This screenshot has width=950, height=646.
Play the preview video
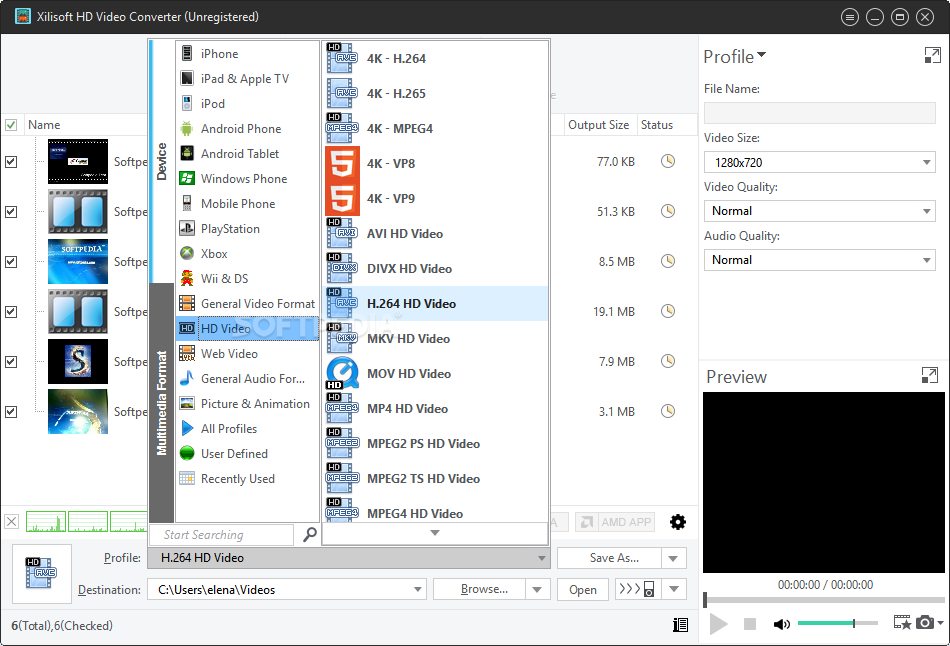click(x=719, y=624)
